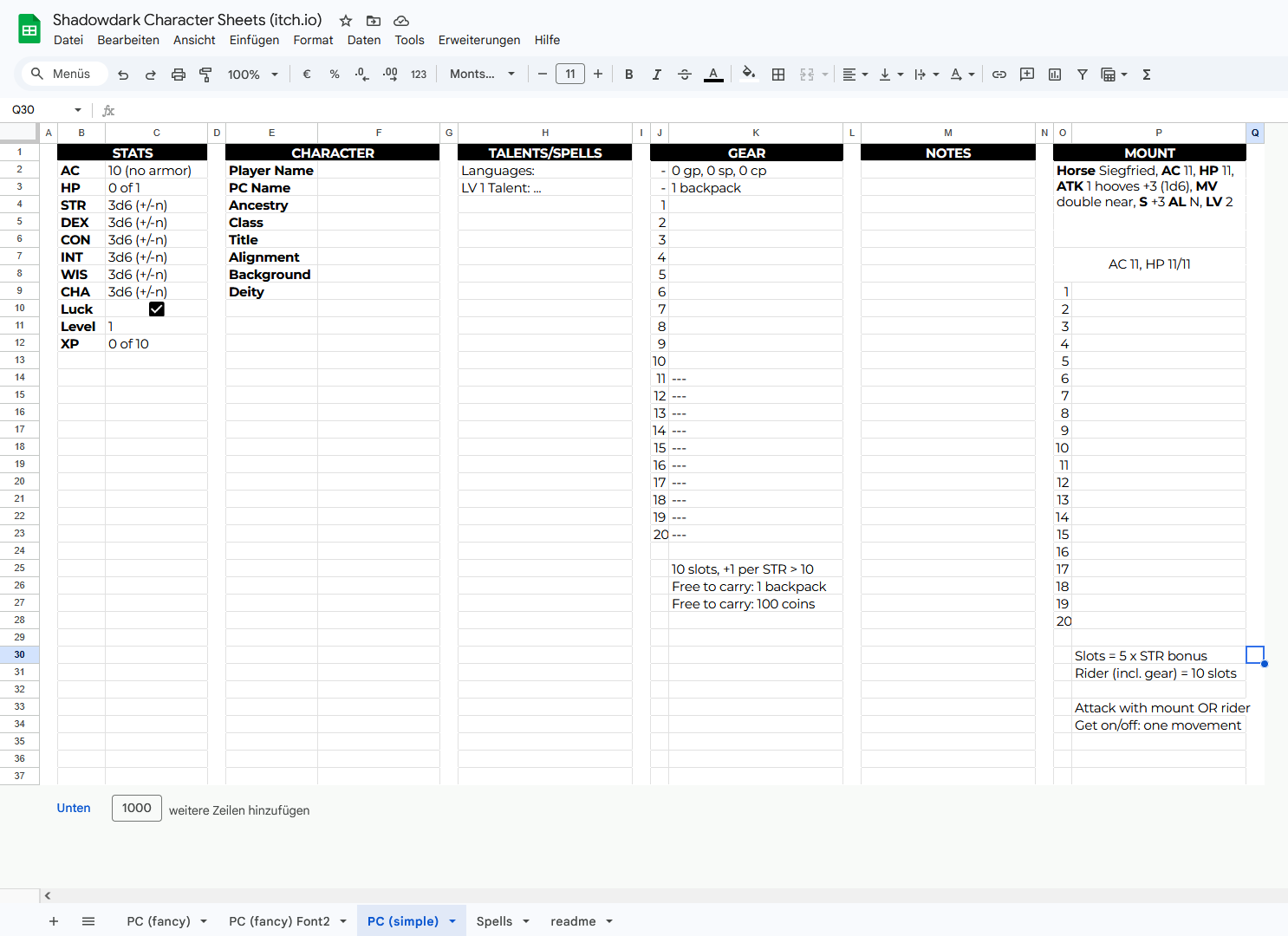This screenshot has width=1288, height=936.
Task: Star the Shadowdark Character Sheets document
Action: 346,21
